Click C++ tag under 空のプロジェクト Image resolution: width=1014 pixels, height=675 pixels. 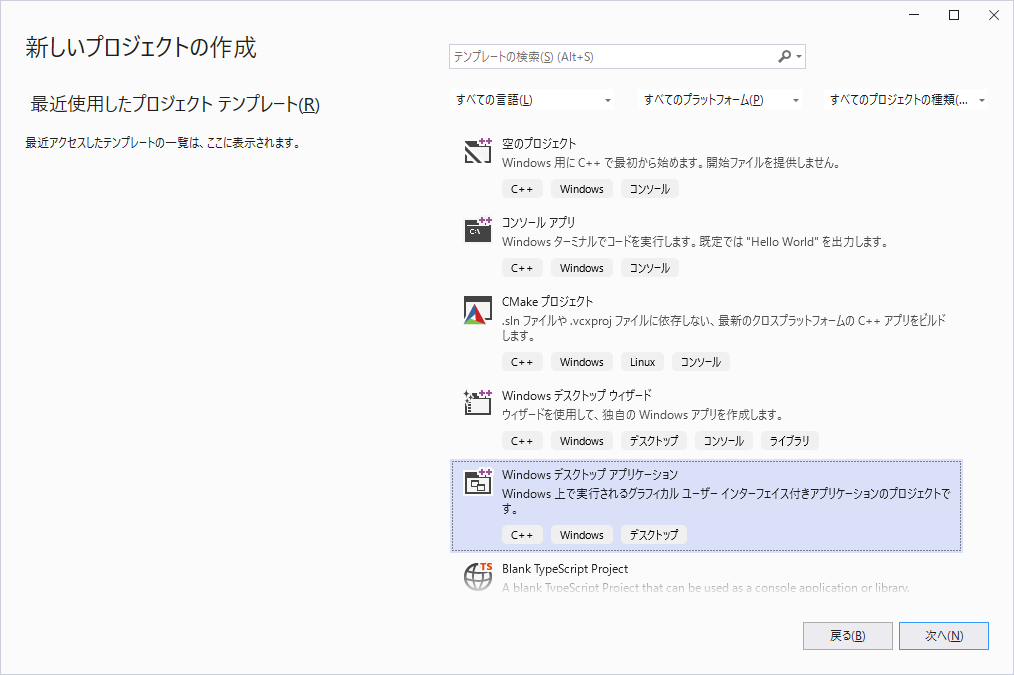[x=522, y=189]
